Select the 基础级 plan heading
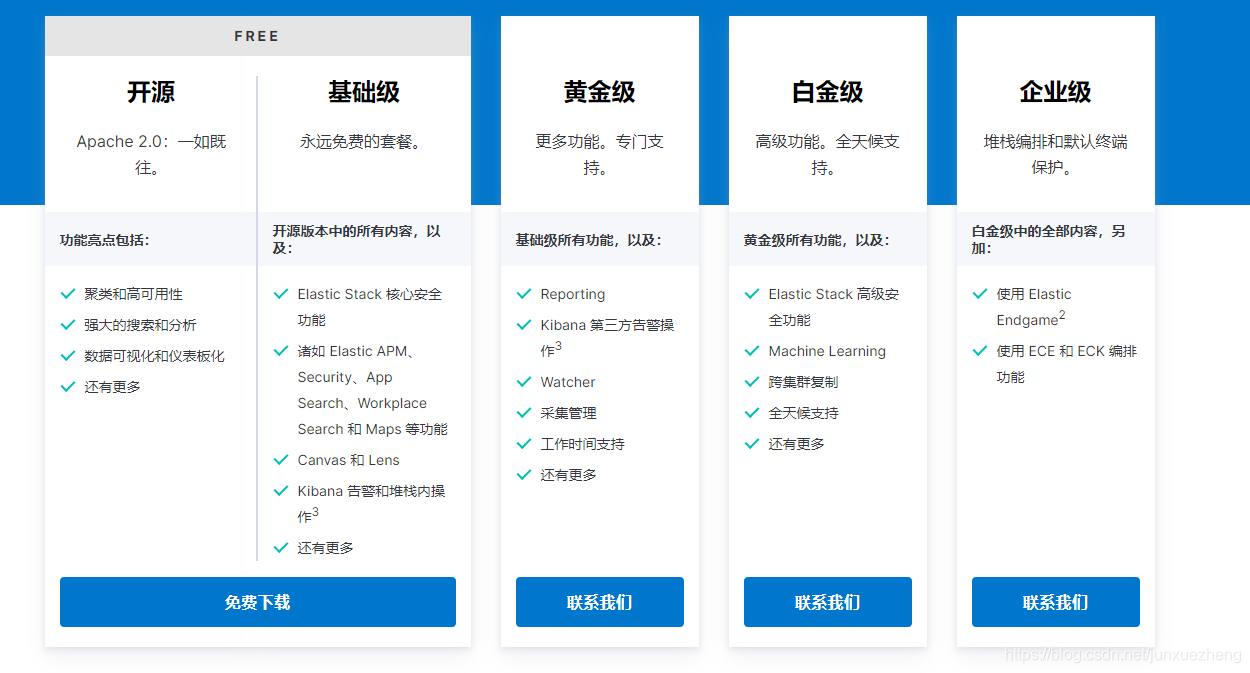The width and height of the screenshot is (1250, 673). coord(364,92)
